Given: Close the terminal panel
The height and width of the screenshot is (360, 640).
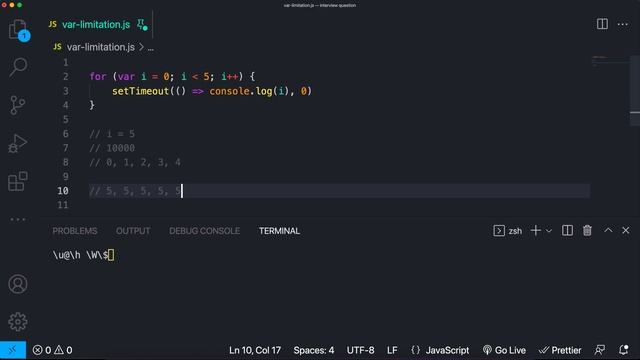Looking at the screenshot, I should click(x=626, y=231).
